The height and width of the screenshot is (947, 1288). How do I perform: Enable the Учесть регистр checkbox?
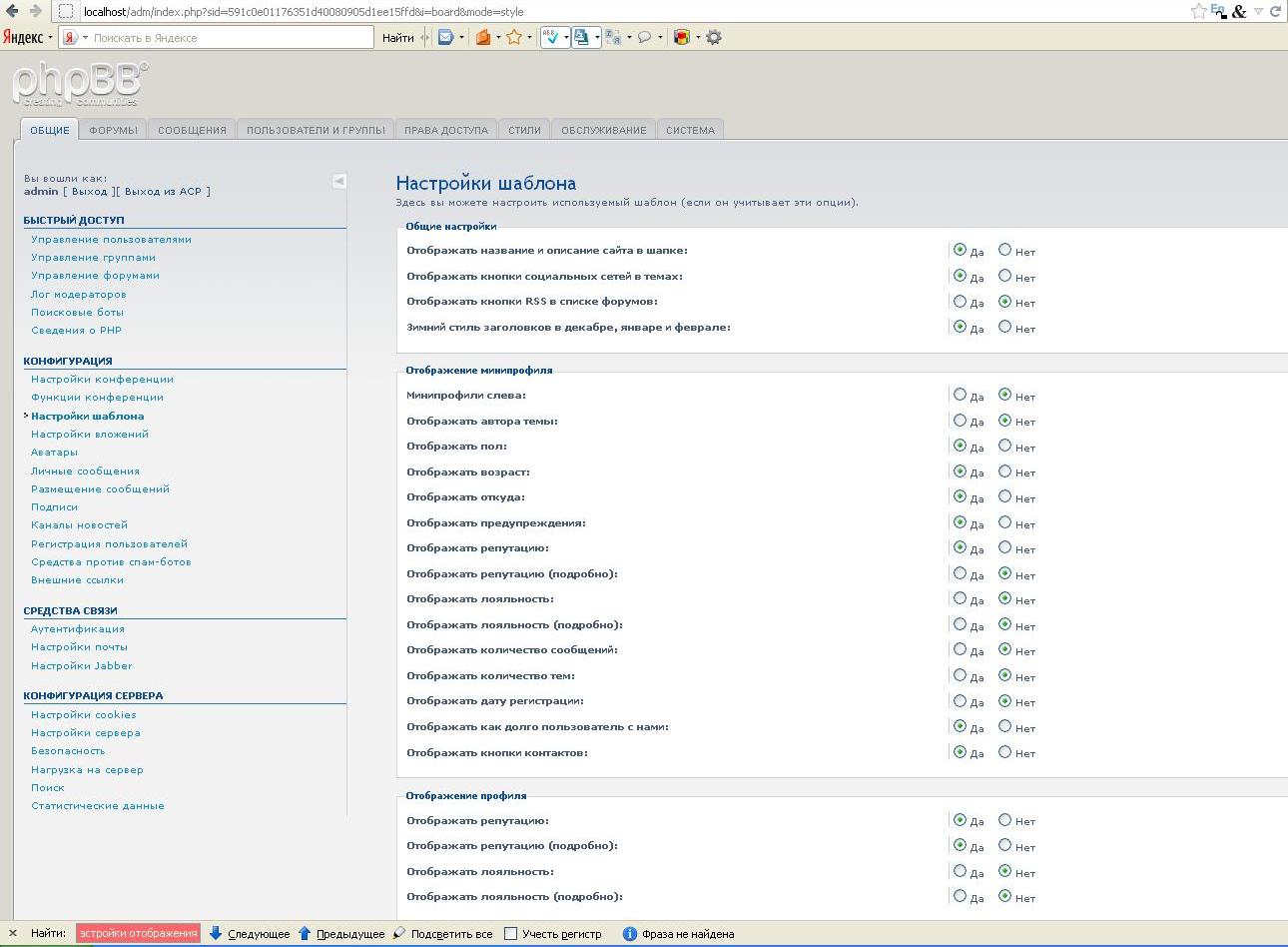pyautogui.click(x=510, y=934)
